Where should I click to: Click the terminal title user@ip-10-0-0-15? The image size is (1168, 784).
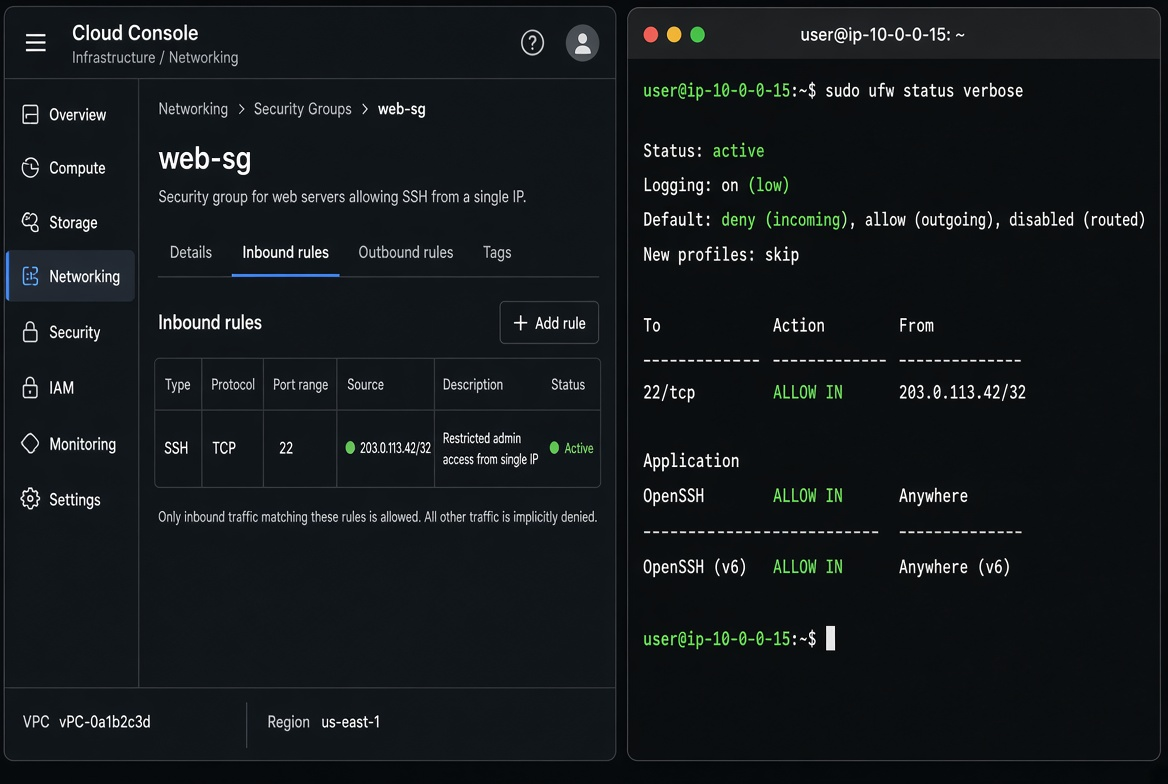click(x=882, y=35)
